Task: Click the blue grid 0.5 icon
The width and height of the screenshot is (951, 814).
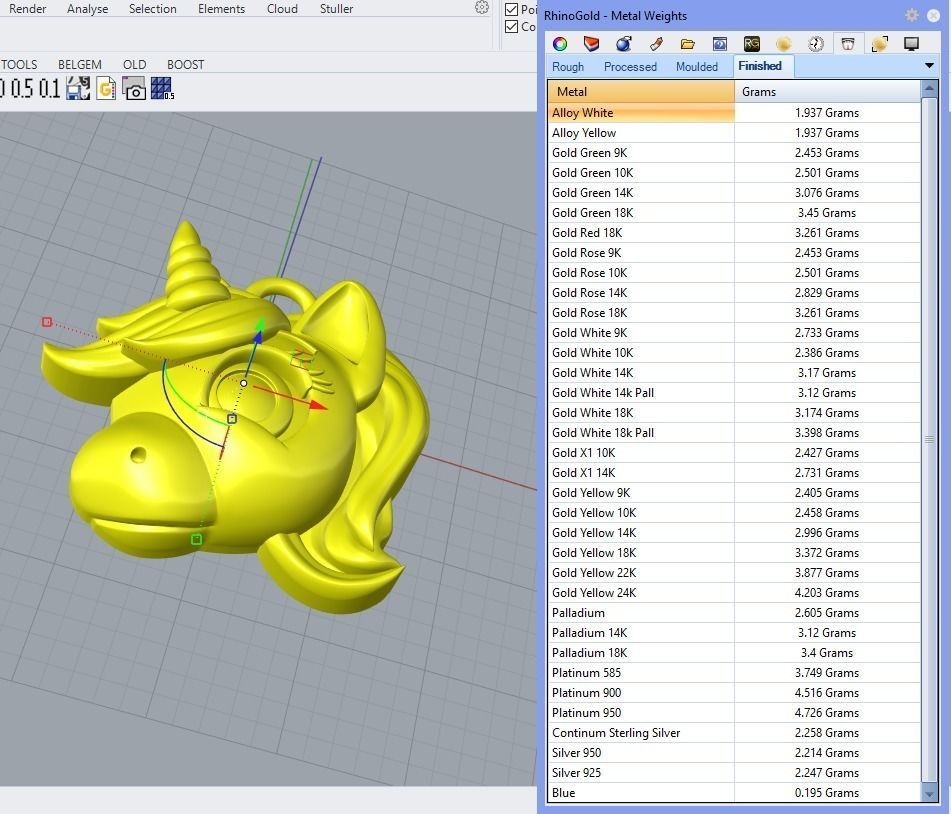Action: 162,89
